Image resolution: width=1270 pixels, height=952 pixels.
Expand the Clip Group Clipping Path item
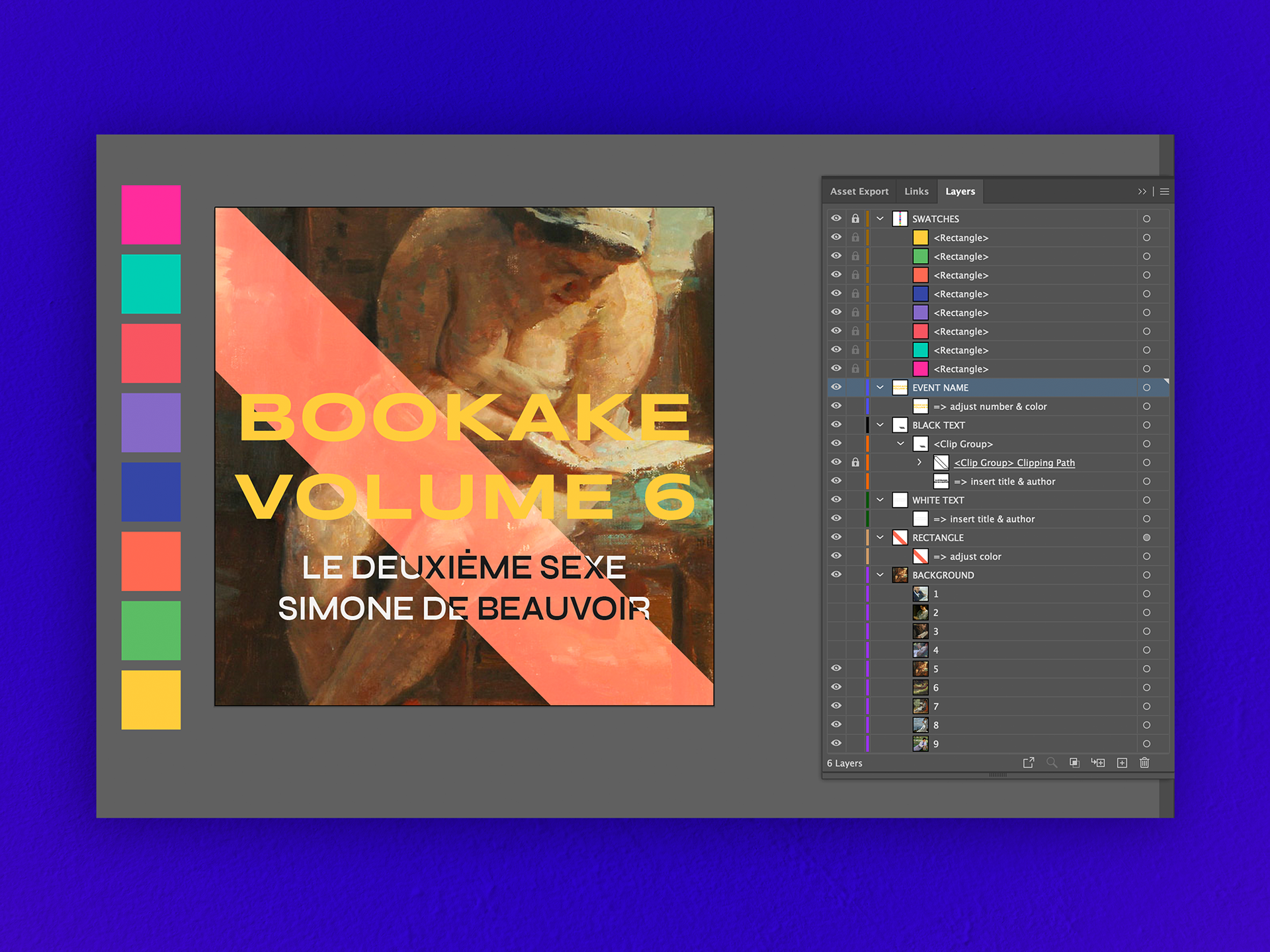pos(919,463)
